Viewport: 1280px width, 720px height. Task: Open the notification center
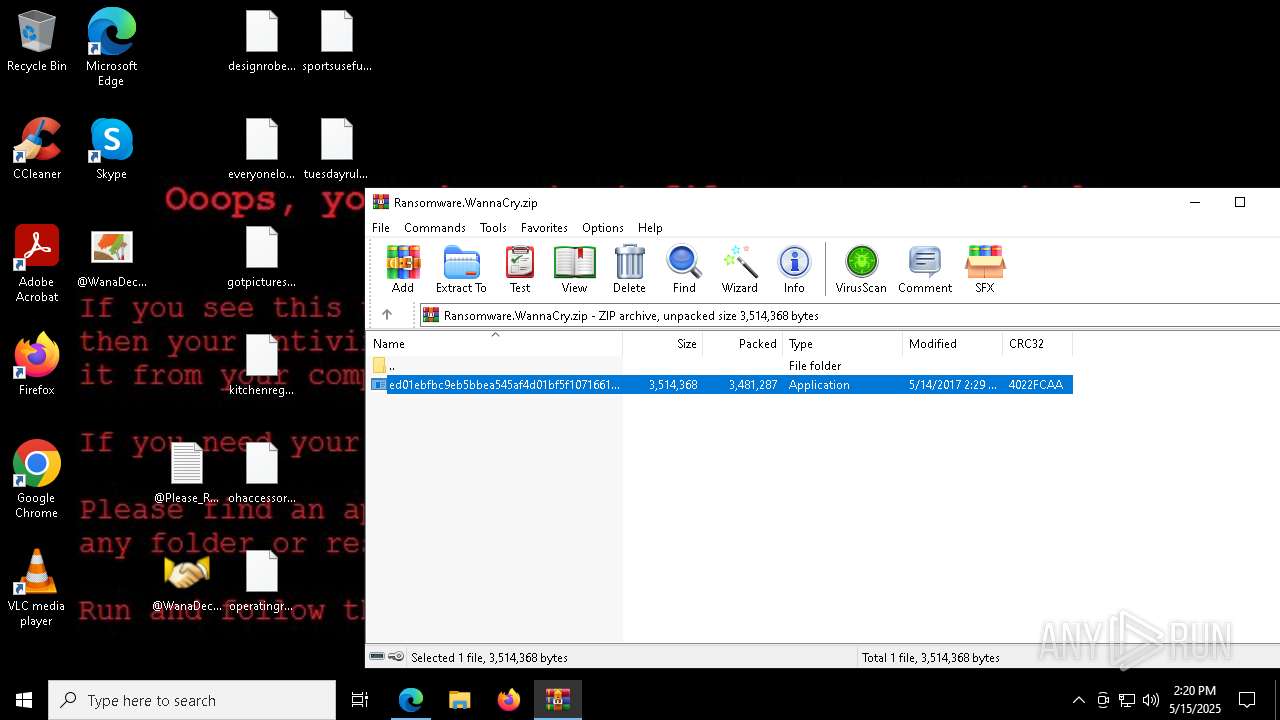coord(1248,700)
